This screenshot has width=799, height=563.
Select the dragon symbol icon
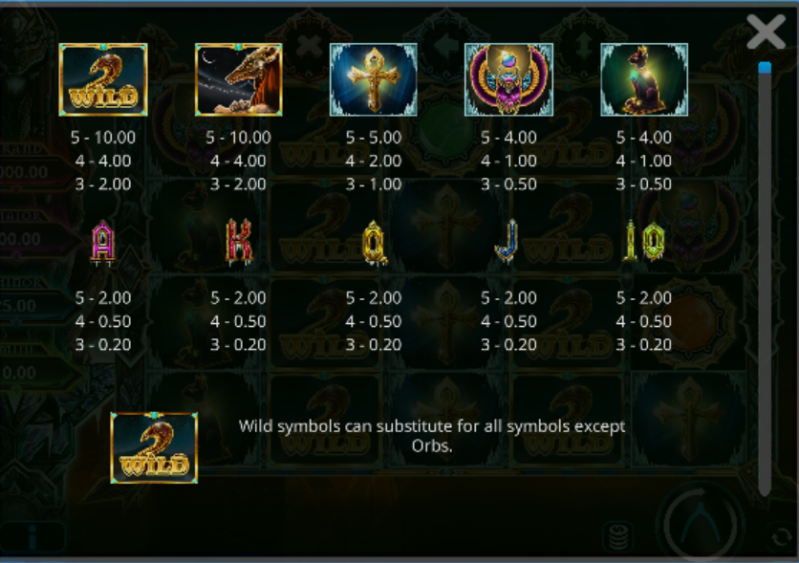[238, 80]
